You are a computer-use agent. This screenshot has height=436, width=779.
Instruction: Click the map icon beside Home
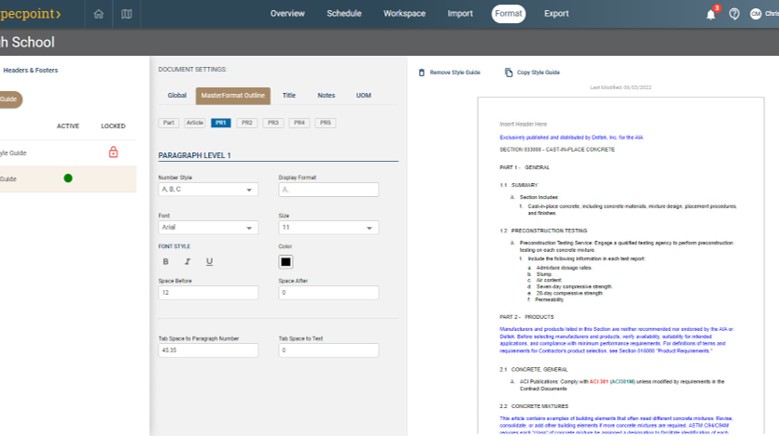126,14
